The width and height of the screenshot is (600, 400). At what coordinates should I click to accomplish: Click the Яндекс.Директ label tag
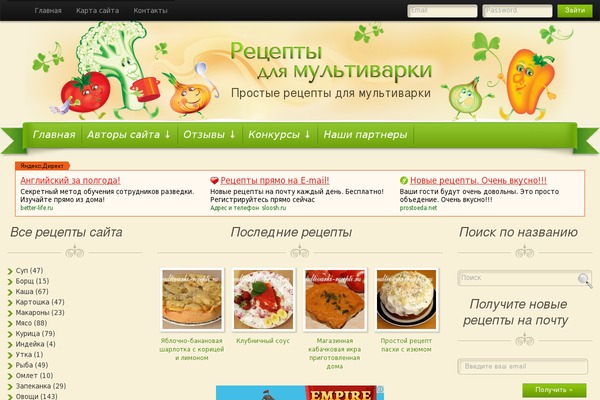(x=42, y=166)
